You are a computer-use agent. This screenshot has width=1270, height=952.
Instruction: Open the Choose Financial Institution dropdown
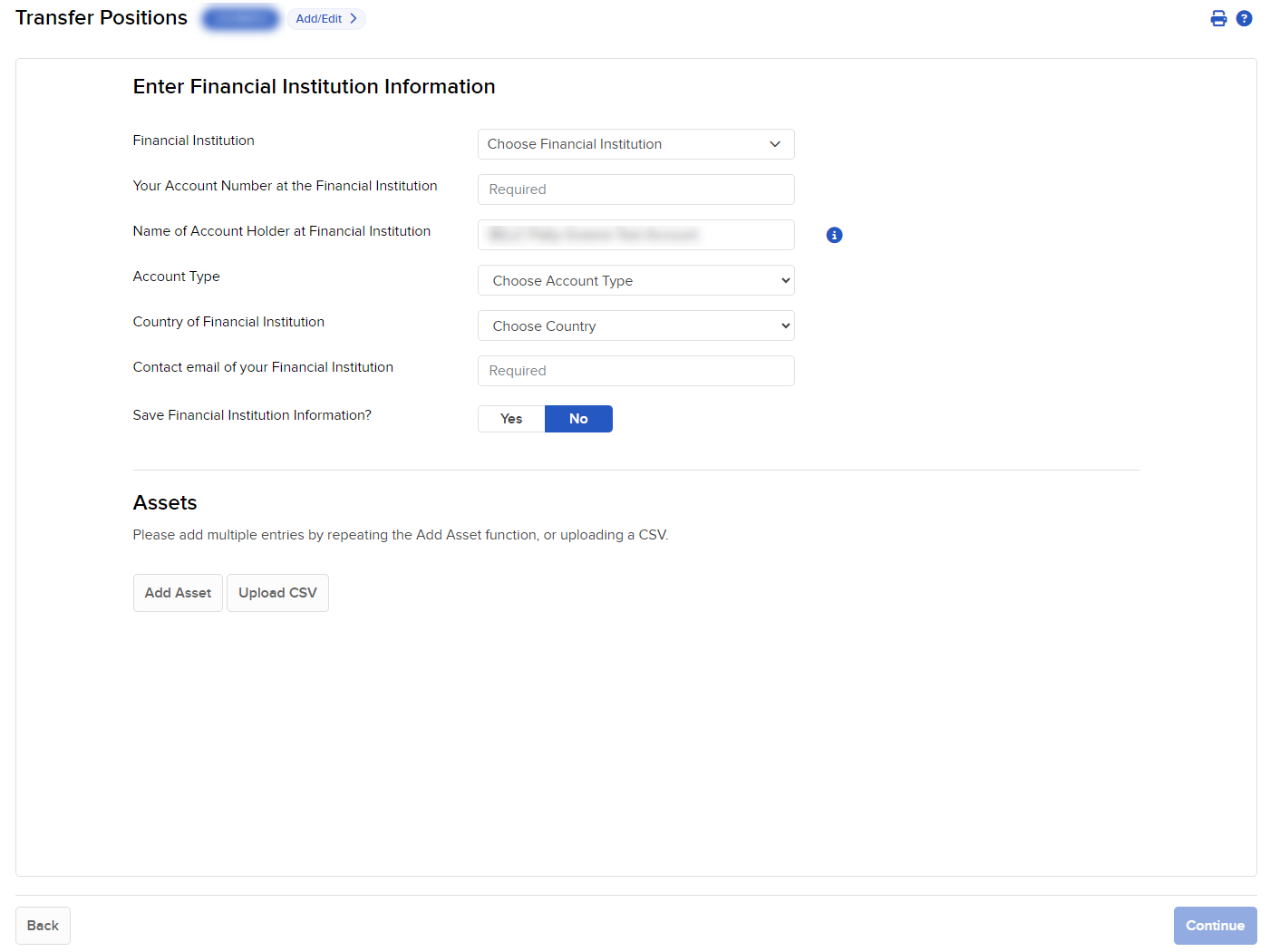pos(635,143)
